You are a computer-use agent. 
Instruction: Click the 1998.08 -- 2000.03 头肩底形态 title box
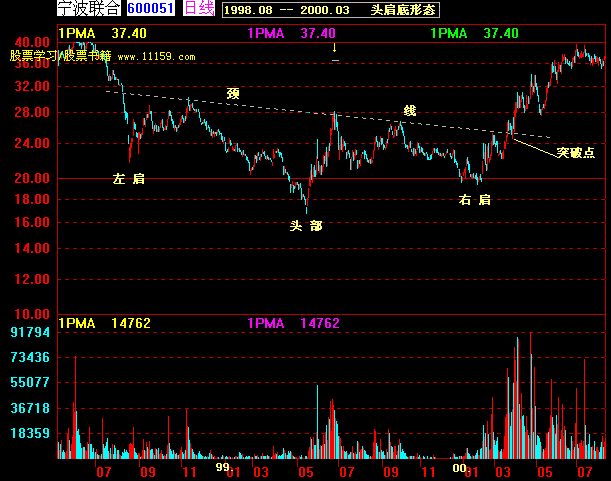(x=331, y=10)
